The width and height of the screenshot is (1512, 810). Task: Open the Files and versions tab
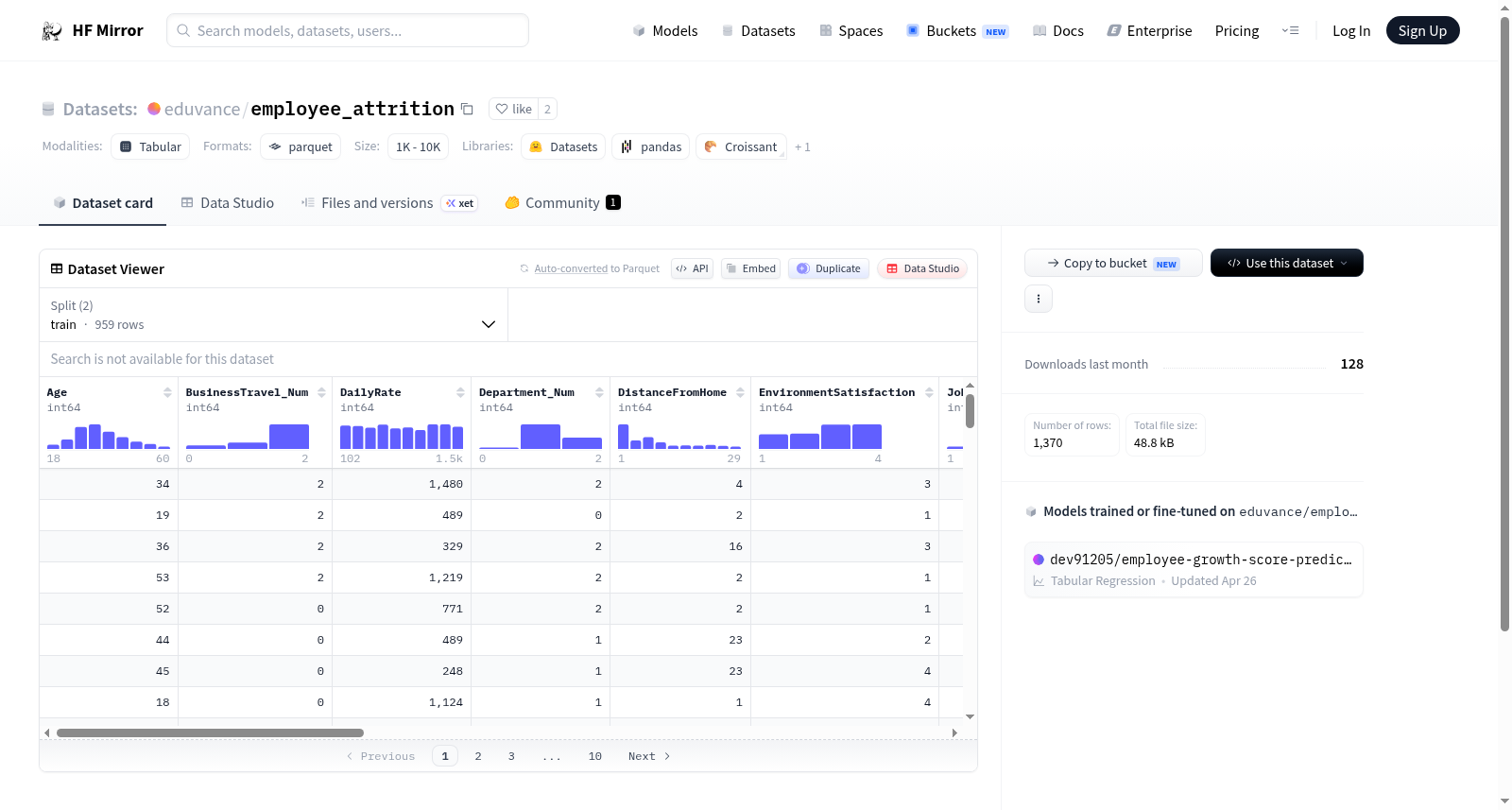pyautogui.click(x=389, y=203)
